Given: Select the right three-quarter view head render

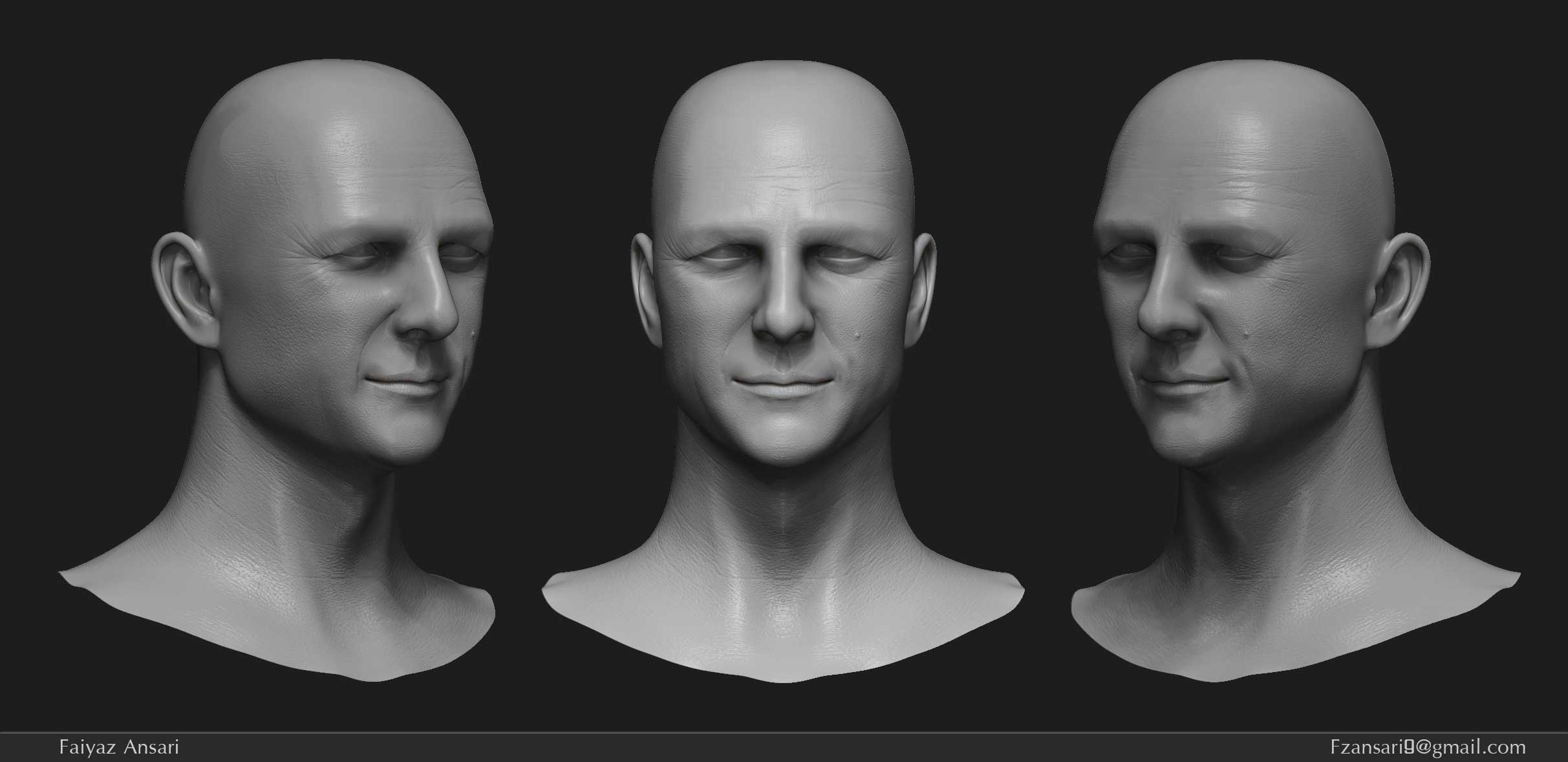Looking at the screenshot, I should pos(1296,371).
